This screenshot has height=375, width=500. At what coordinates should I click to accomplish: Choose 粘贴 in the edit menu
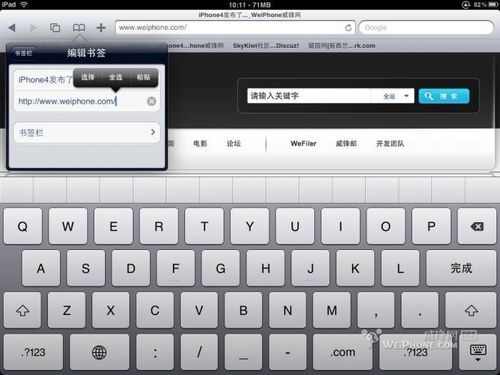pos(144,77)
